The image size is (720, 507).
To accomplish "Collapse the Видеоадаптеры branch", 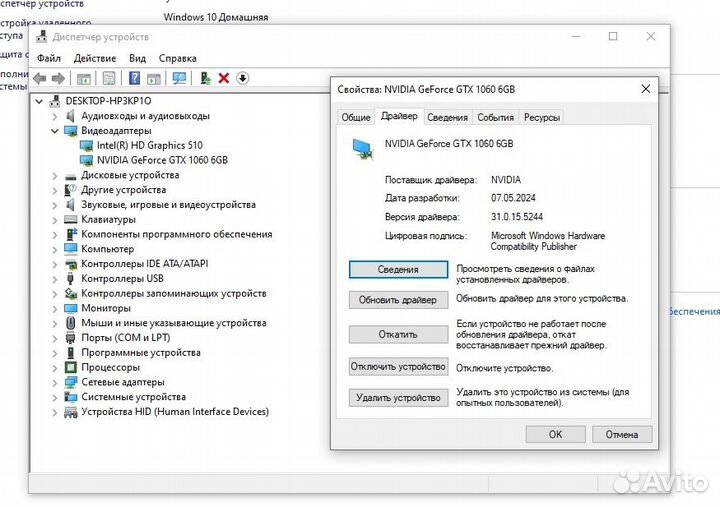I will click(x=55, y=131).
